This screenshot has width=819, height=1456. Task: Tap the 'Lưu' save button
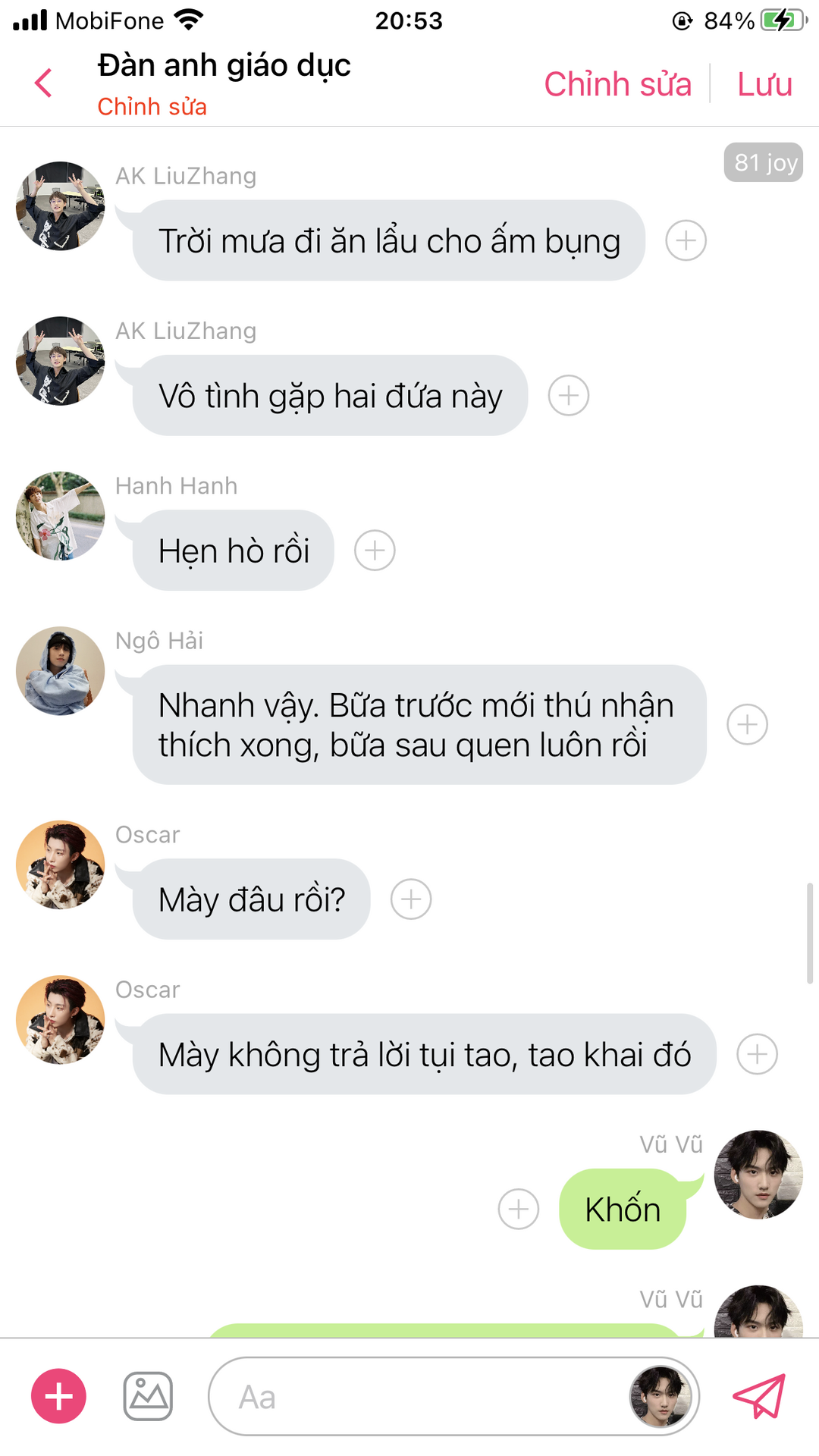point(764,84)
